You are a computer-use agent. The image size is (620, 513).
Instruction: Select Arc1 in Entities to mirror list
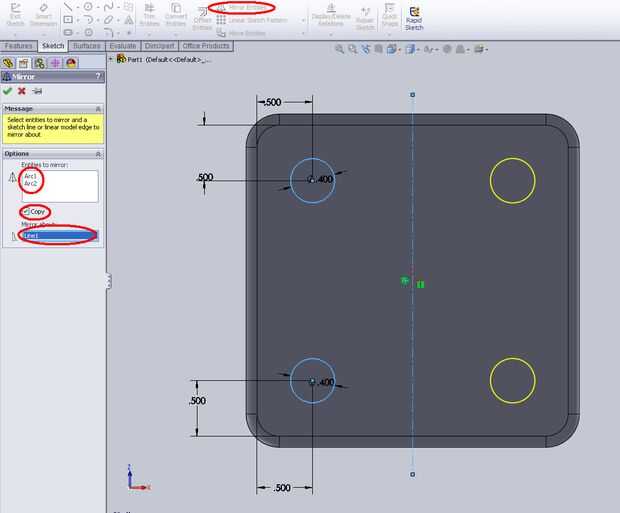30,176
